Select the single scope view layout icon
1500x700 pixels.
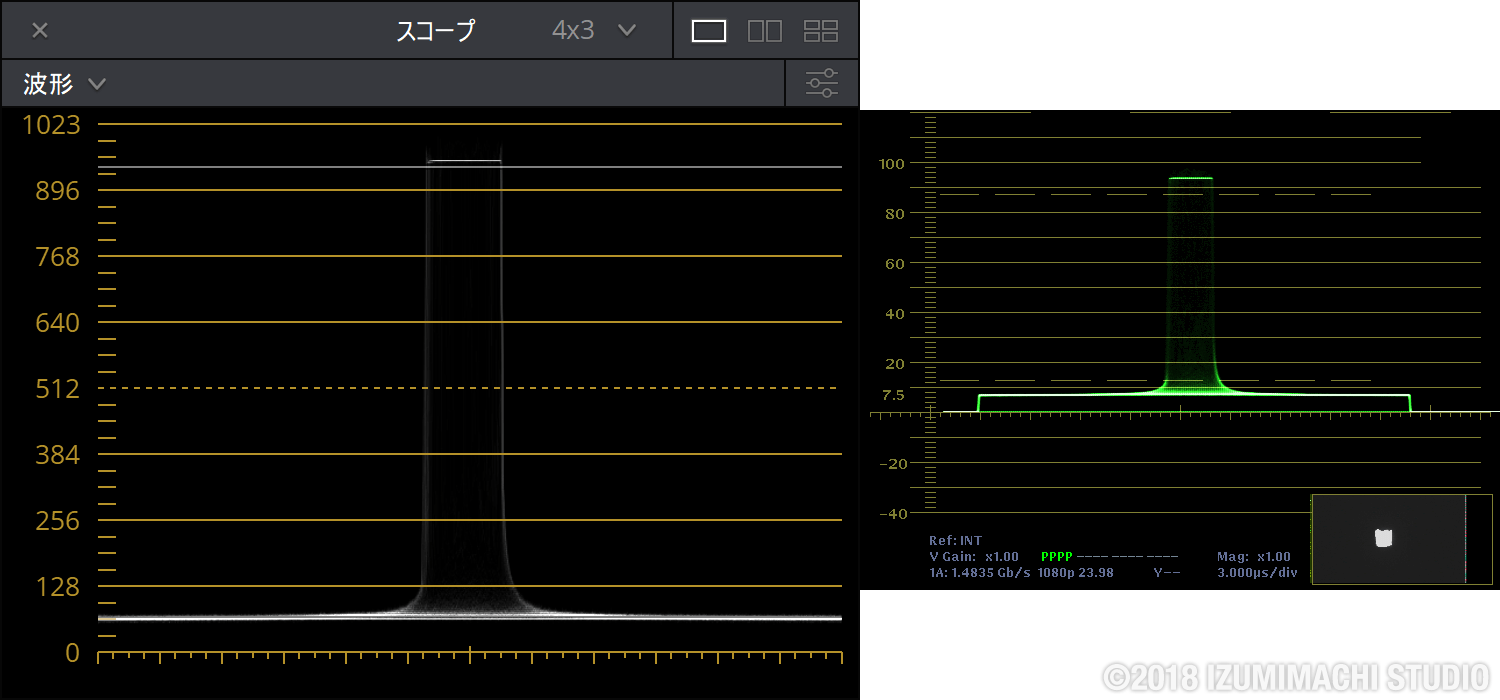point(708,31)
